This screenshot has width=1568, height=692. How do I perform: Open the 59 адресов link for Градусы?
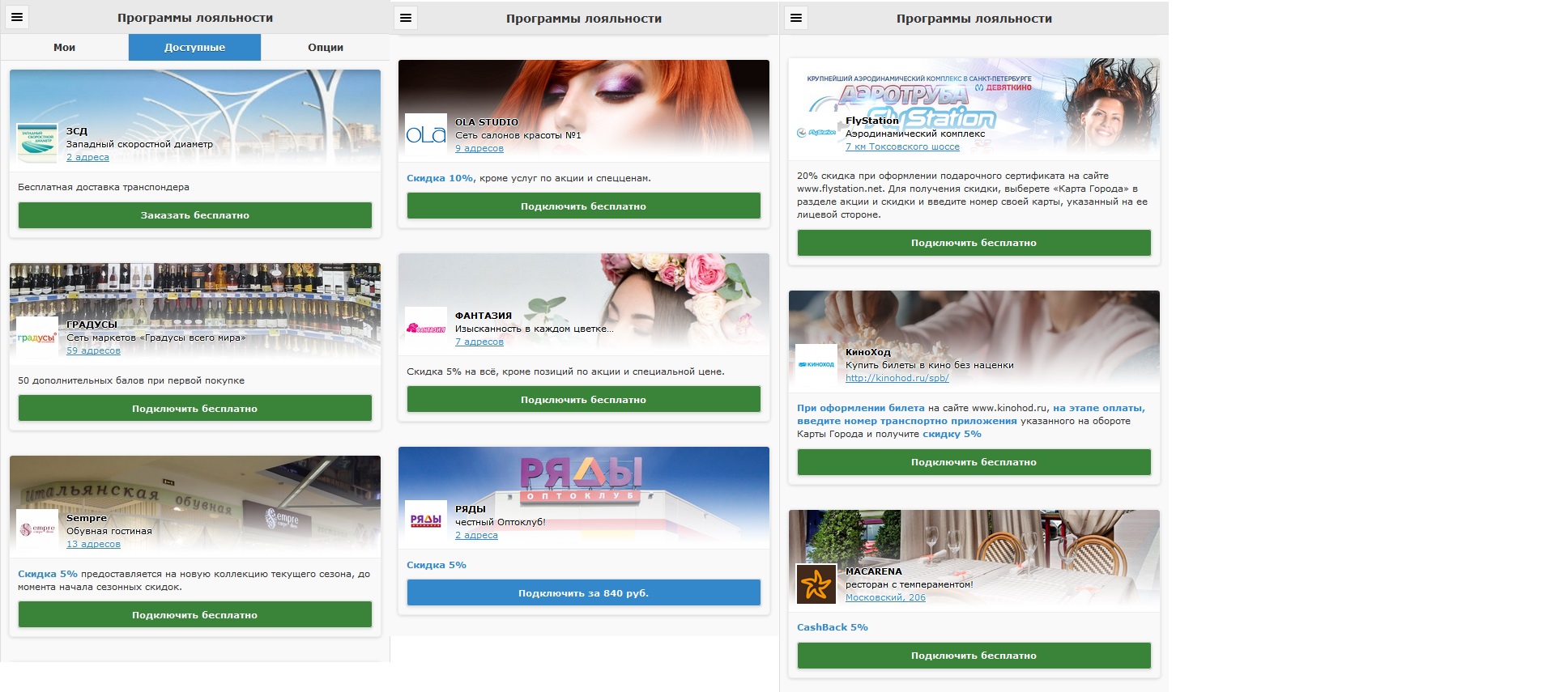[93, 350]
